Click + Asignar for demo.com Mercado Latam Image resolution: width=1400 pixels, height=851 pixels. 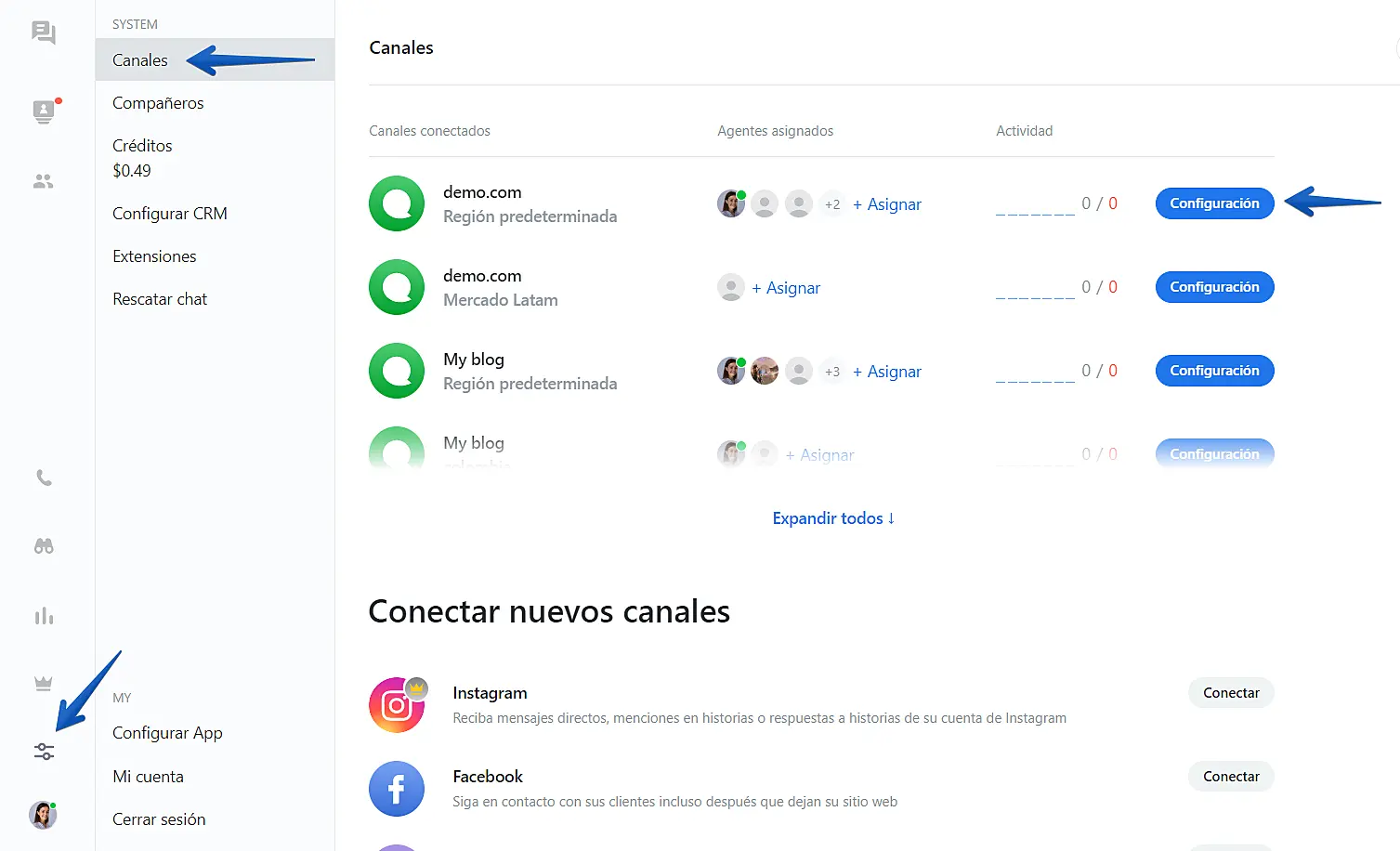(786, 288)
